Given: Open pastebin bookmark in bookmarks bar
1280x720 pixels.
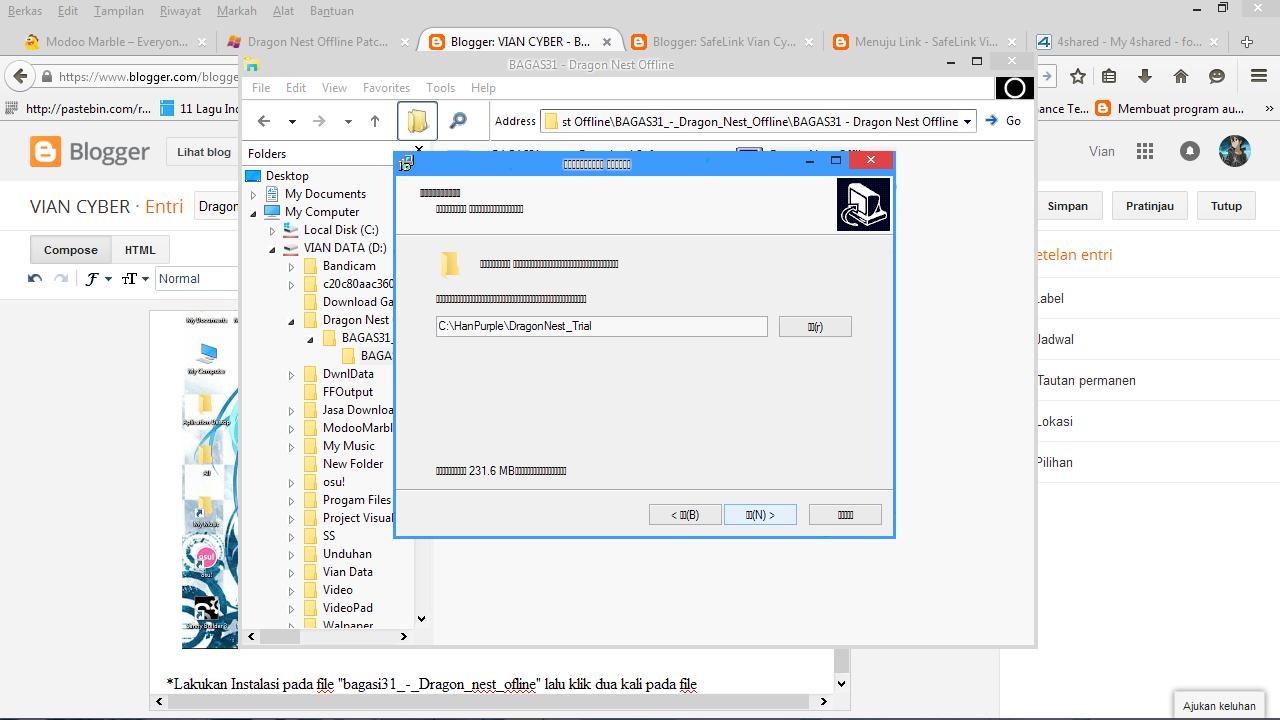Looking at the screenshot, I should click(79, 108).
